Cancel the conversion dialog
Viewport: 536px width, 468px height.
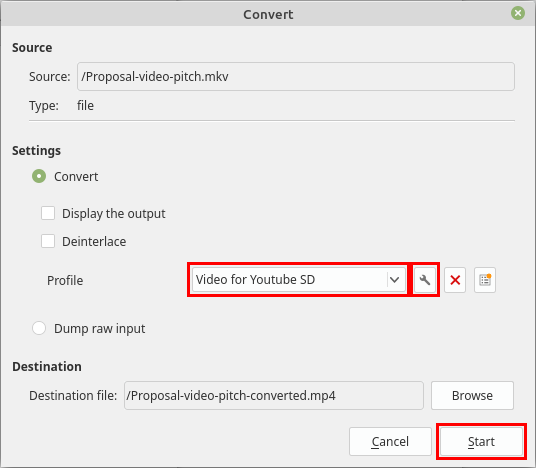pyautogui.click(x=390, y=441)
